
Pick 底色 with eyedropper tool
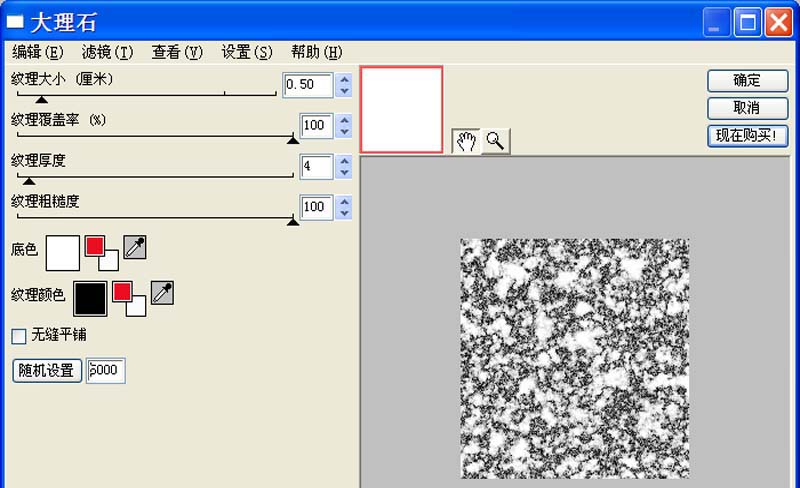coord(135,248)
